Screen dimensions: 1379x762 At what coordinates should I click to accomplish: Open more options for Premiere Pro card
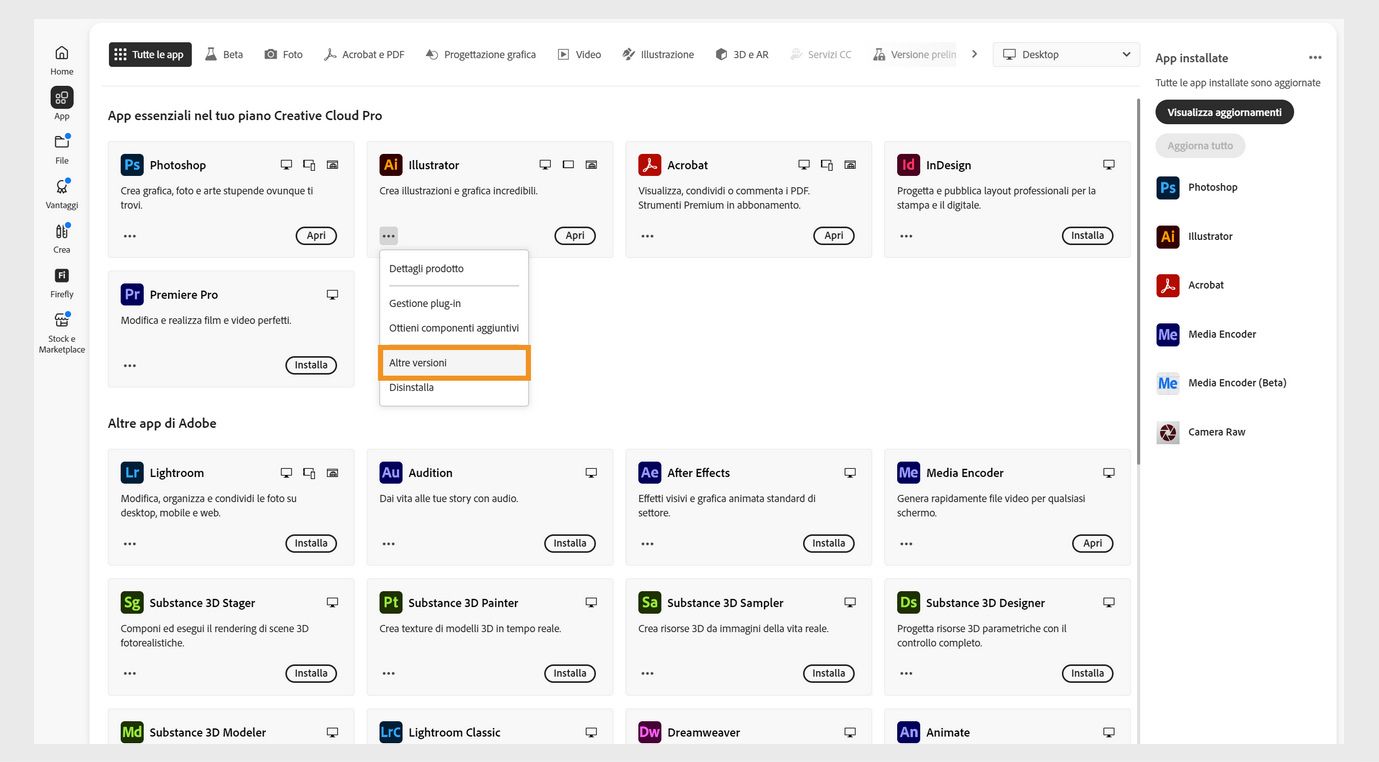coord(130,366)
